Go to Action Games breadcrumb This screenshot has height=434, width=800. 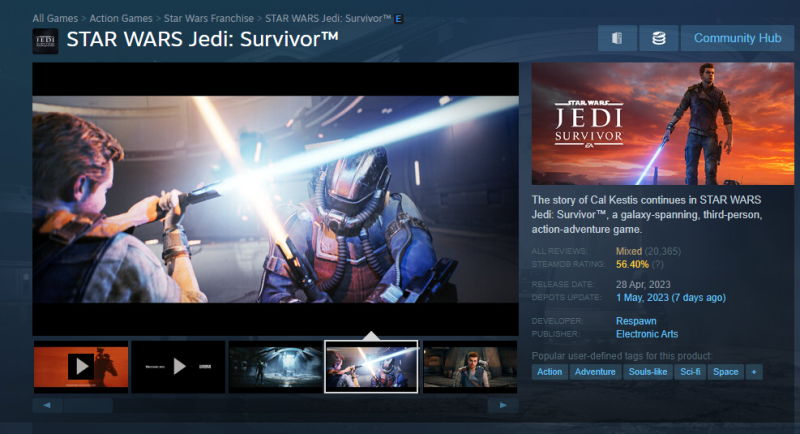tap(121, 18)
